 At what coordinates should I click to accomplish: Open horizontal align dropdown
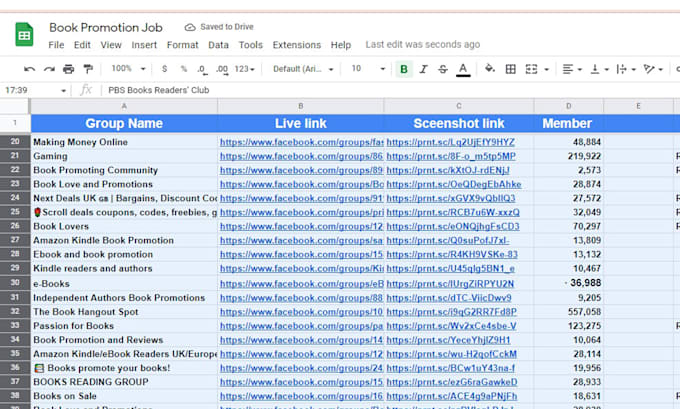[572, 69]
